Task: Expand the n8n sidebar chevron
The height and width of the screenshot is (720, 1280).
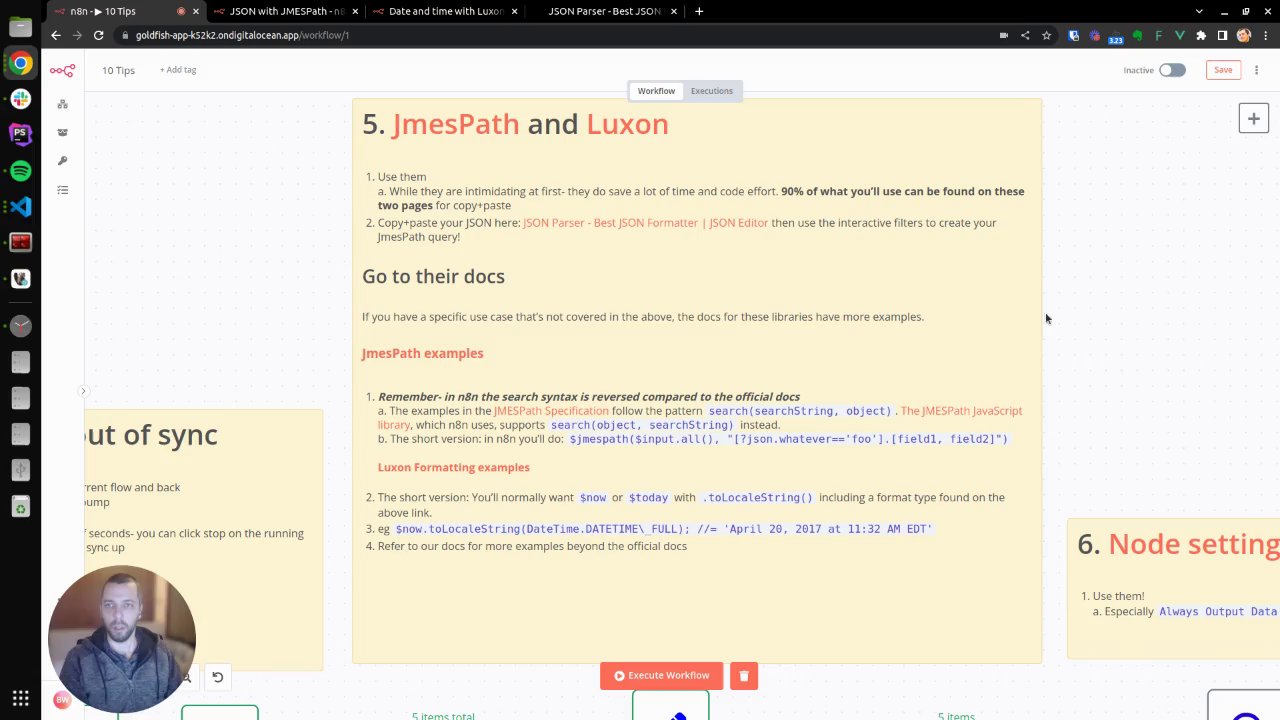Action: click(x=84, y=391)
